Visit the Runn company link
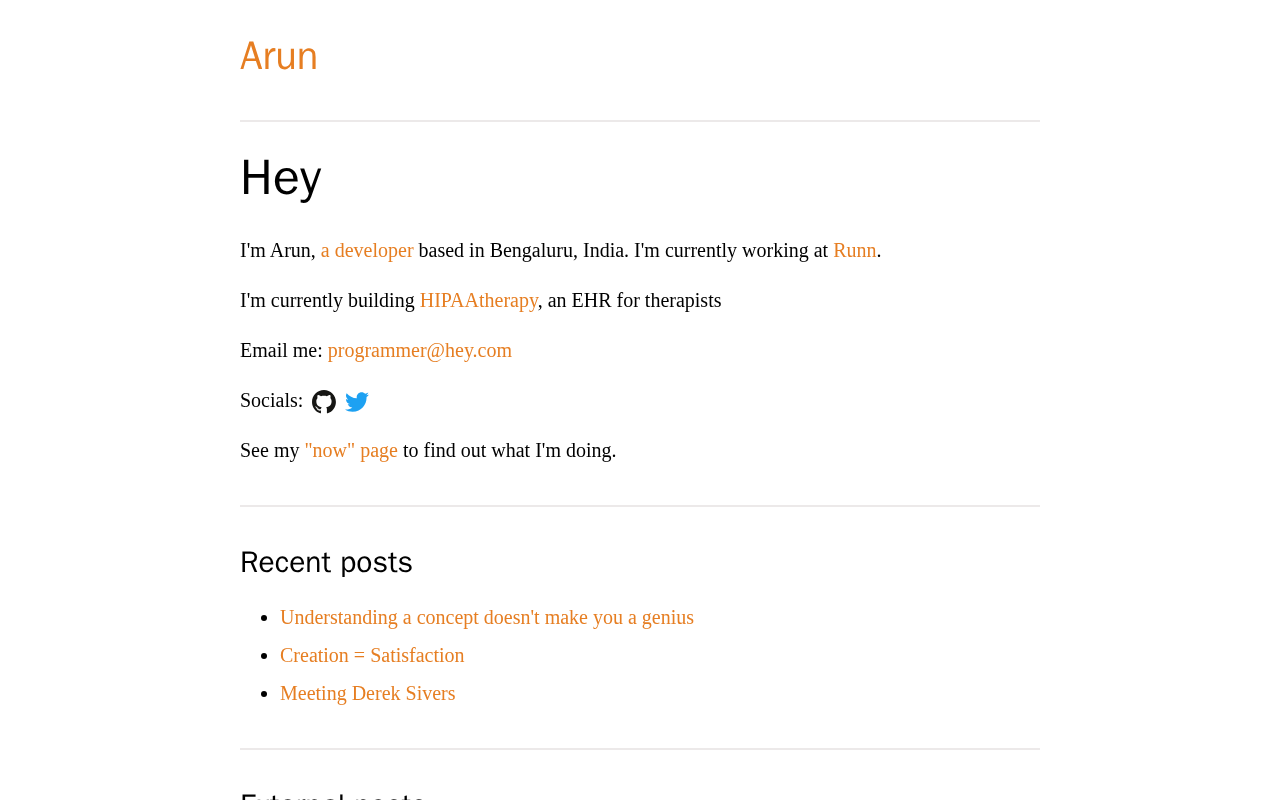 point(854,250)
